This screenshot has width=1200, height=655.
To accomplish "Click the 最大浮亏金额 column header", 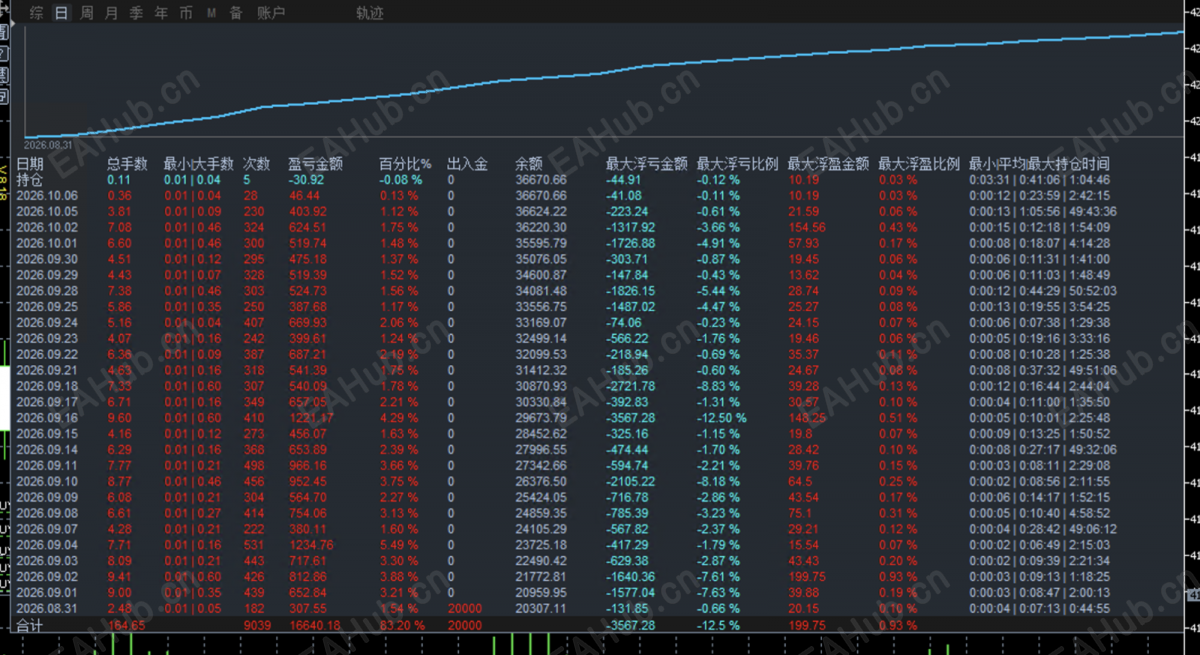I will [x=647, y=164].
